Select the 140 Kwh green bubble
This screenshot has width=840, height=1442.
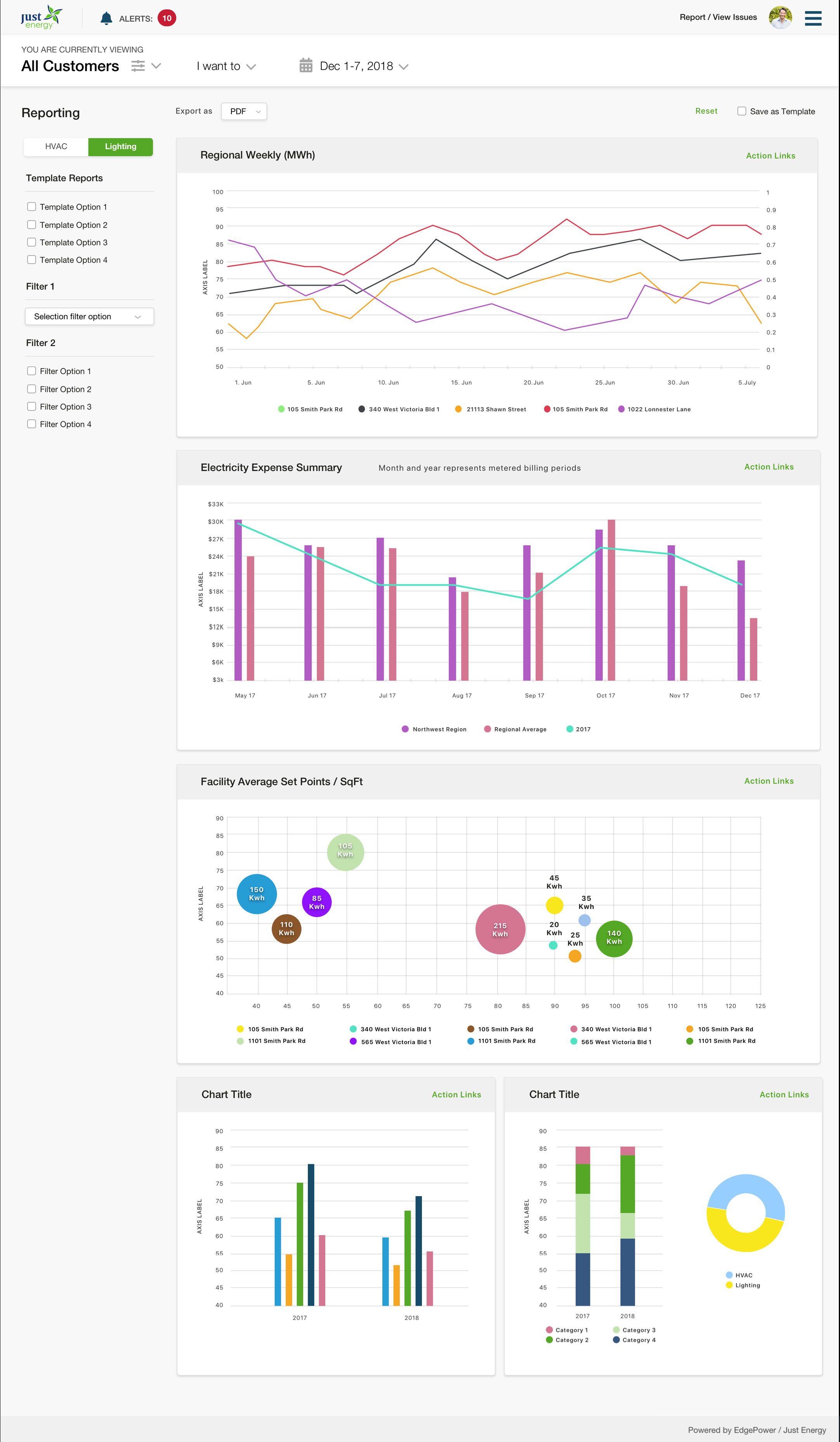614,938
